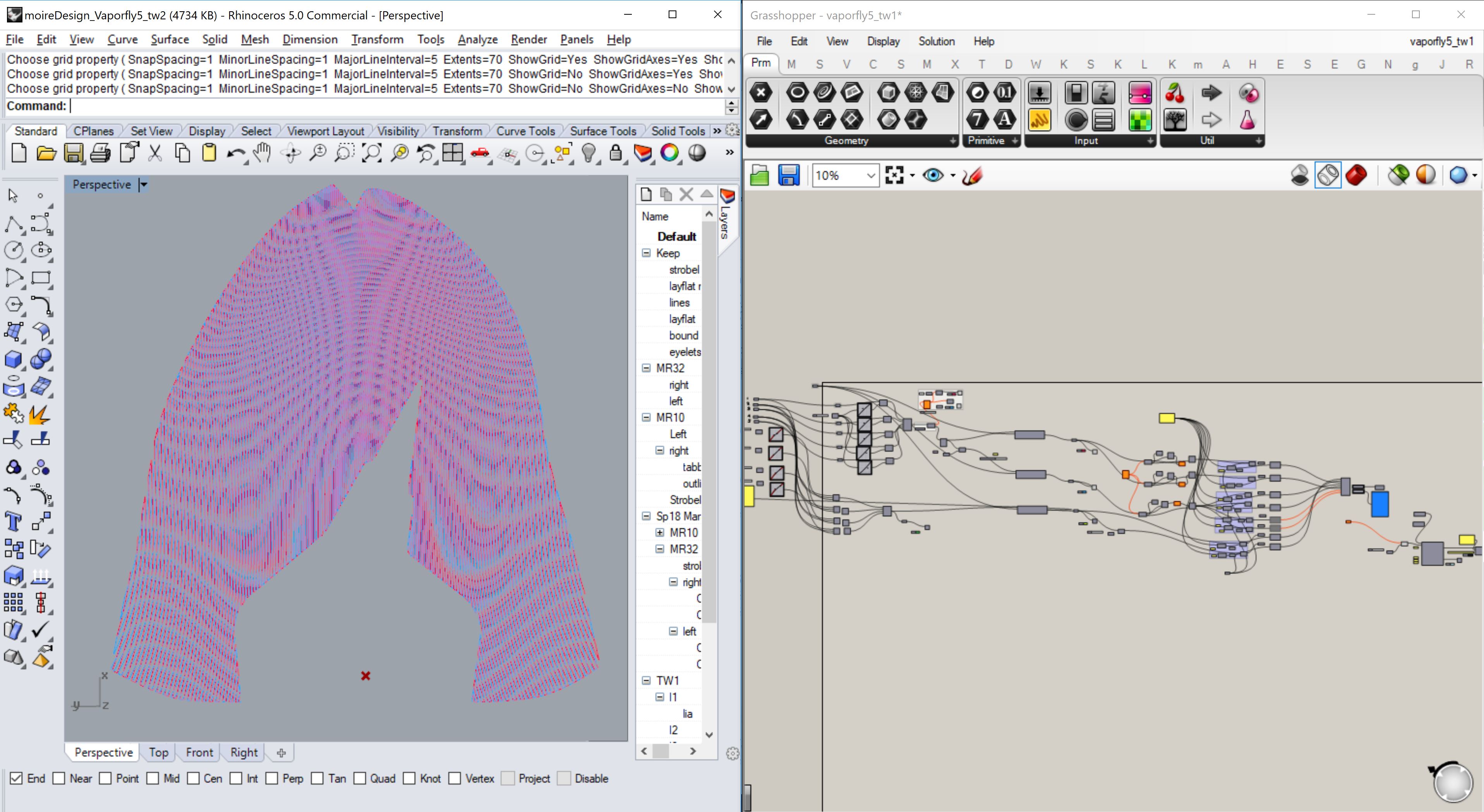Screen dimensions: 1484x812
Task: Click the Zoom Extents icon in Rhino toolbar
Action: [372, 153]
